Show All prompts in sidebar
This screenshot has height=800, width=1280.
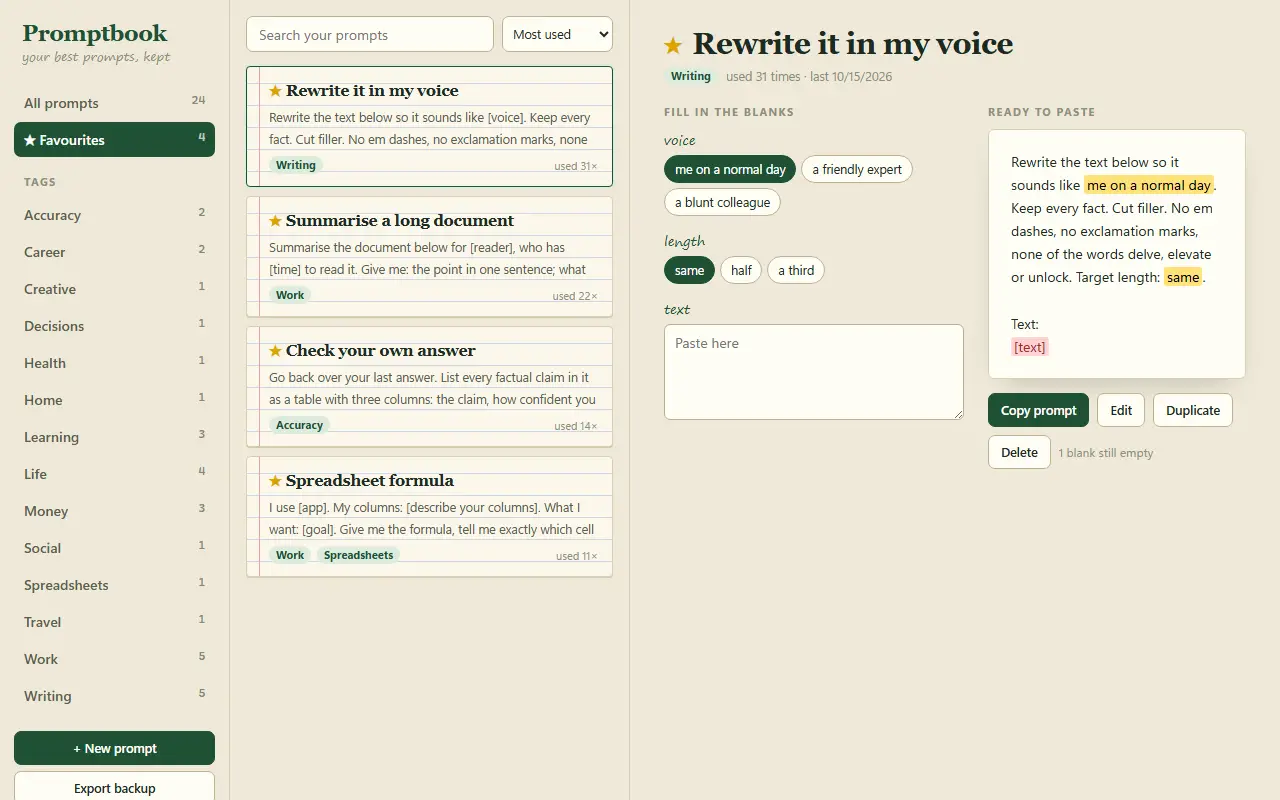click(x=114, y=103)
